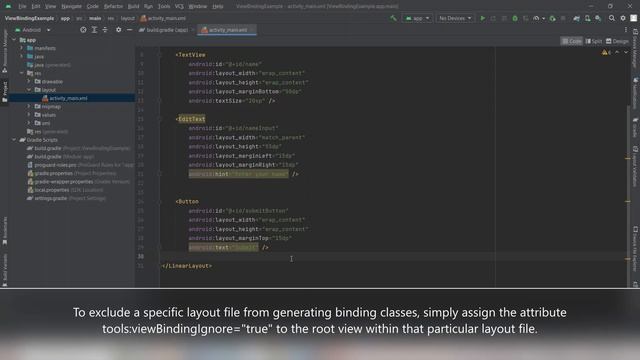
Task: Go to next highlighted error arrow
Action: [626, 53]
